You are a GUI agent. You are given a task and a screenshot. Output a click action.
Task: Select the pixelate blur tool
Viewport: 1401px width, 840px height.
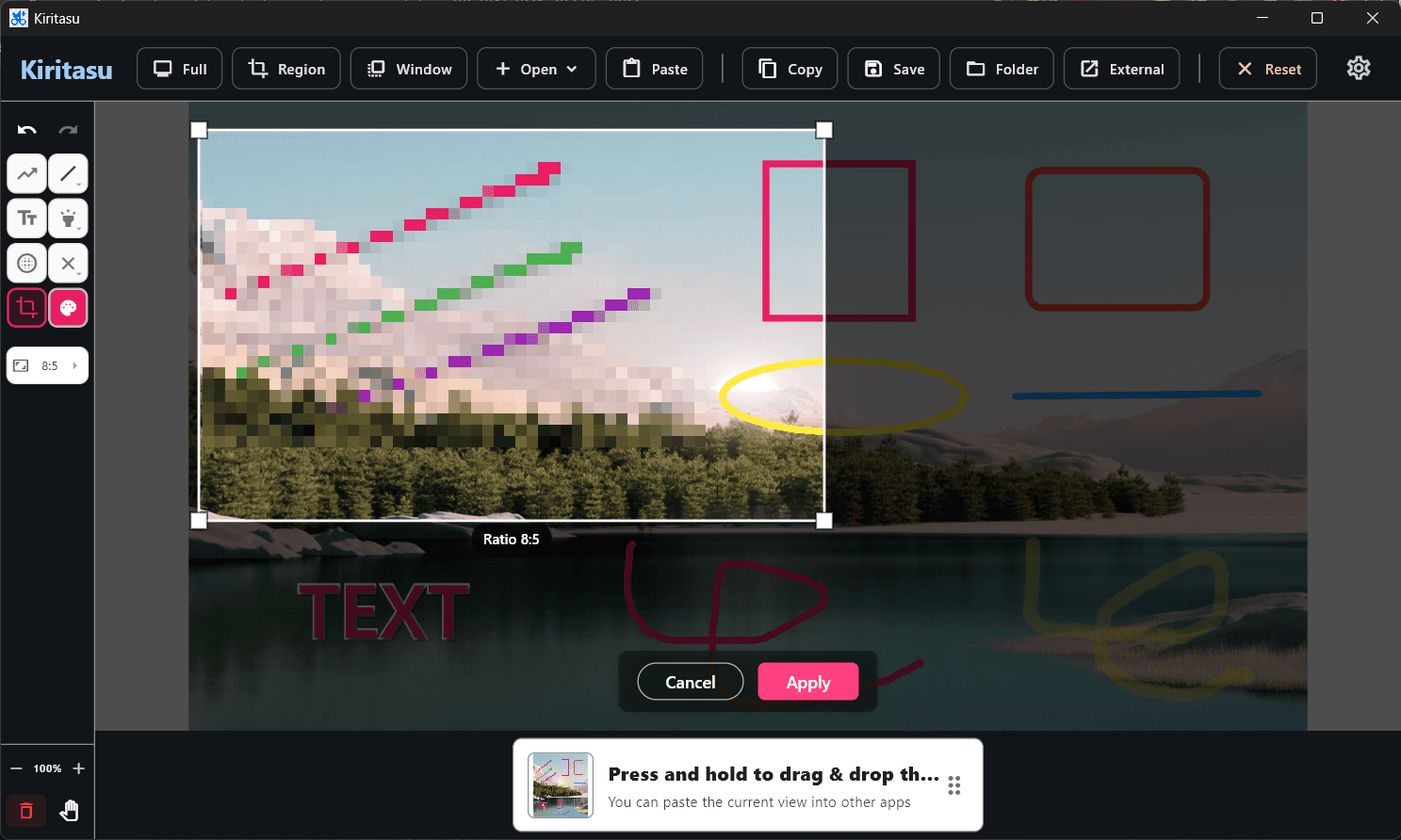pyautogui.click(x=27, y=264)
